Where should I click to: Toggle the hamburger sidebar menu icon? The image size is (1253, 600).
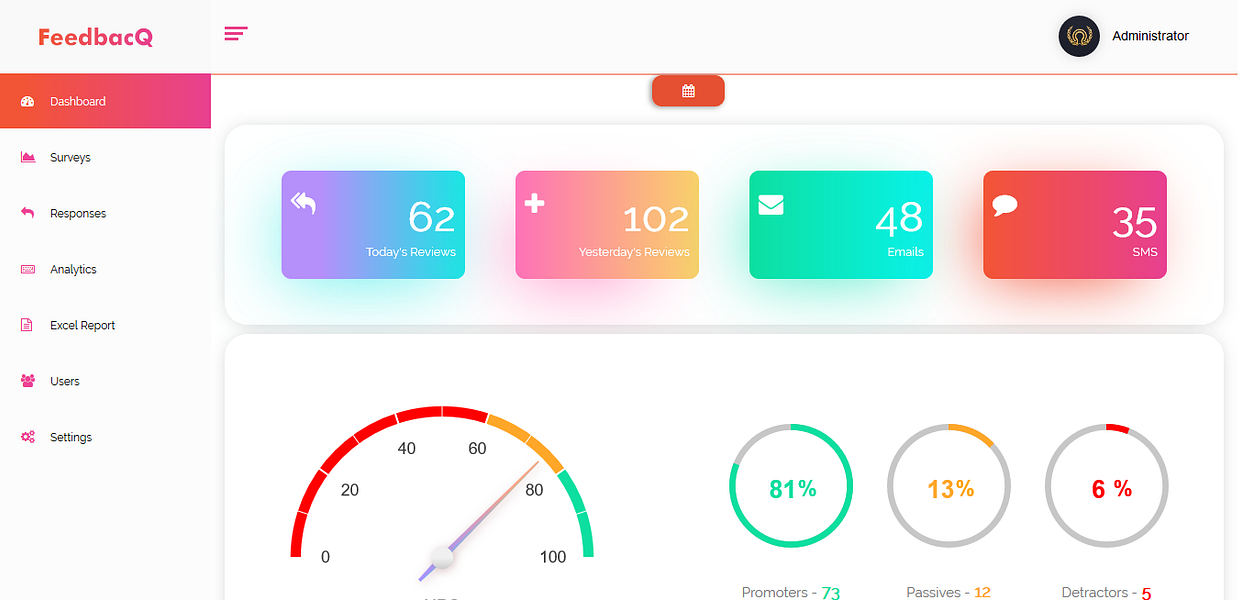pyautogui.click(x=236, y=34)
